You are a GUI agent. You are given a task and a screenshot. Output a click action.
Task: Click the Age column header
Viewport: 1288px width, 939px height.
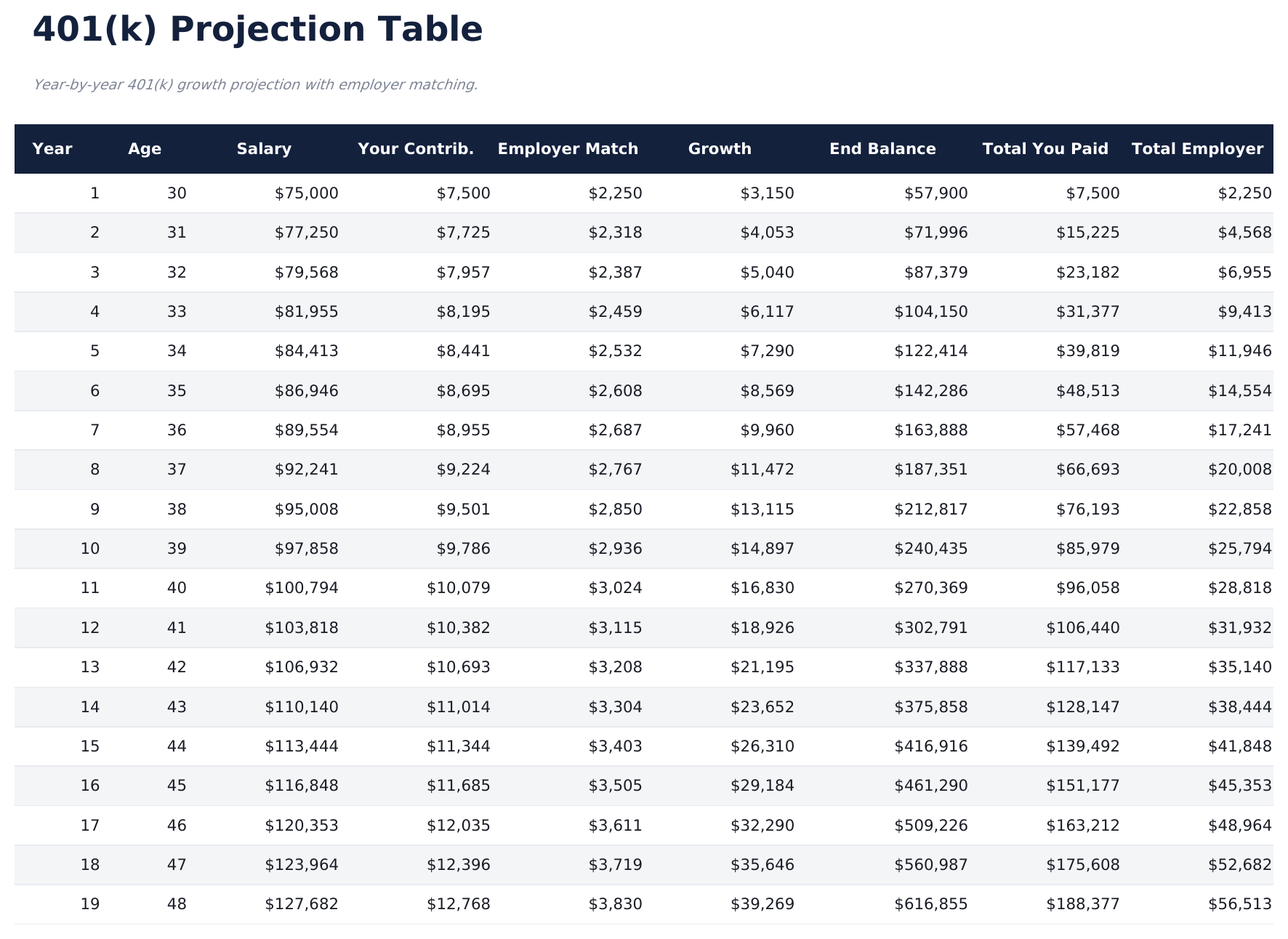pyautogui.click(x=145, y=149)
